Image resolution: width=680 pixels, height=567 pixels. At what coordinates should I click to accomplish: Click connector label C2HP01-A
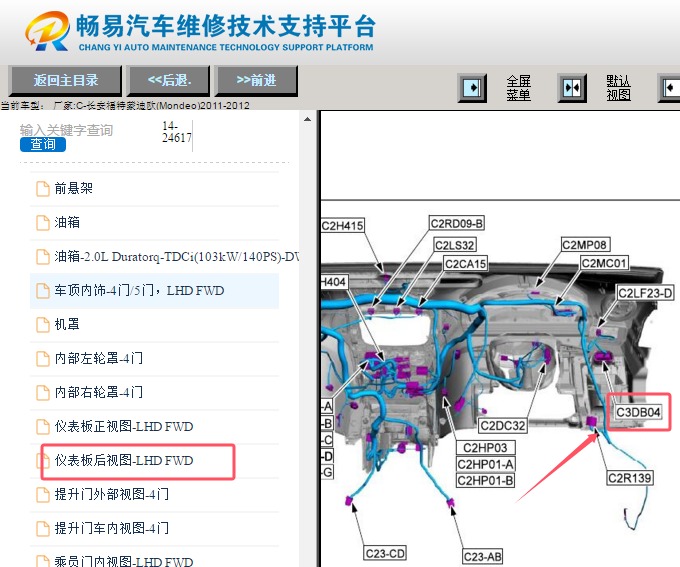[485, 464]
